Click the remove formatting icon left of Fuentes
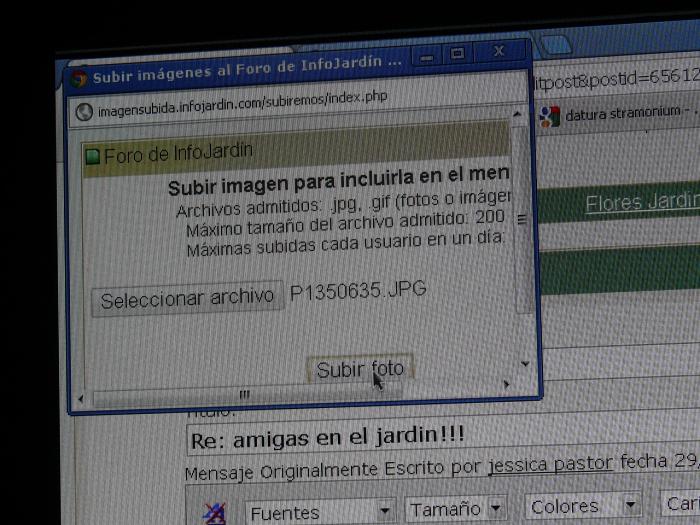Viewport: 700px width, 525px height. tap(214, 513)
